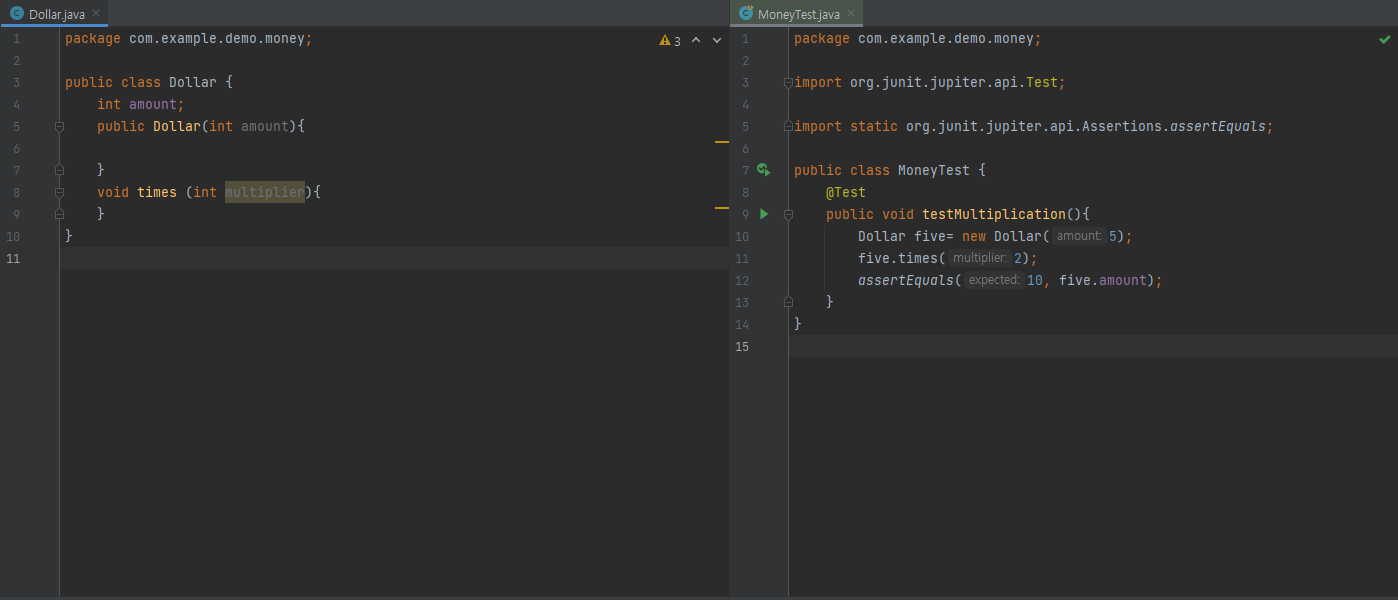Go to next highlighted problem in Dollar.java
The image size is (1398, 600).
tap(717, 41)
